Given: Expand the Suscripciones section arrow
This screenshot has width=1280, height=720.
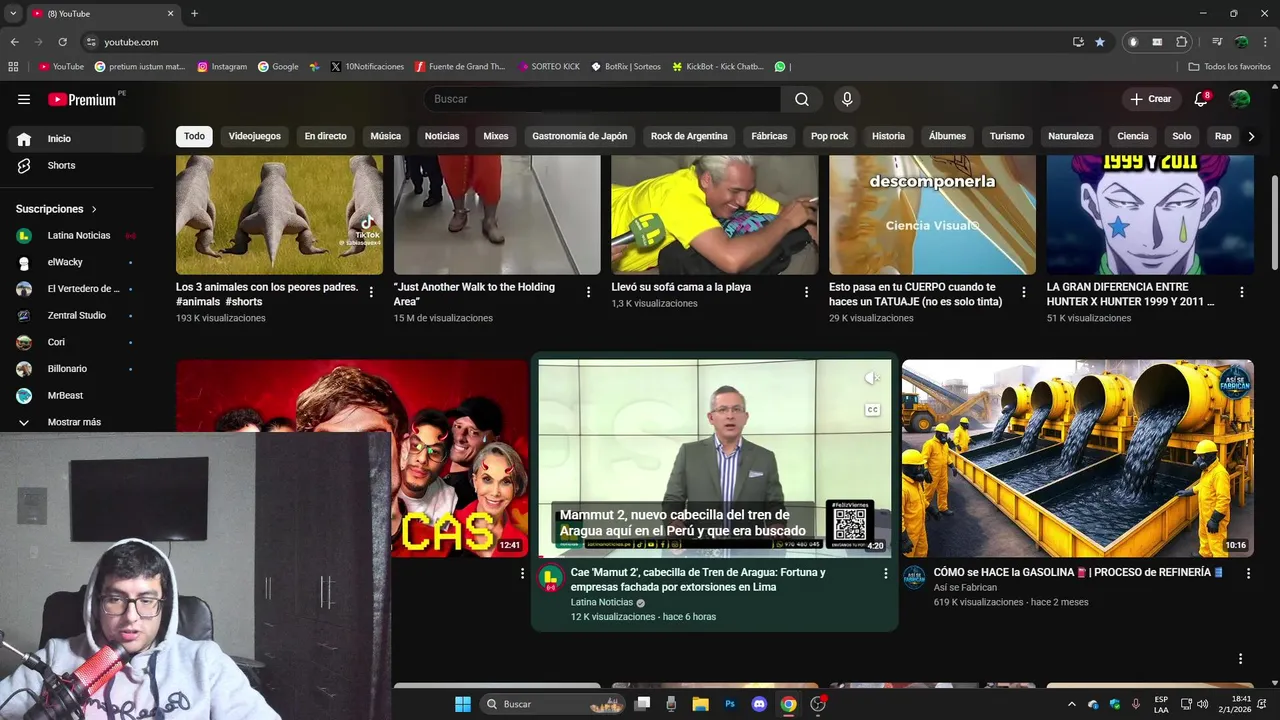Looking at the screenshot, I should [94, 209].
